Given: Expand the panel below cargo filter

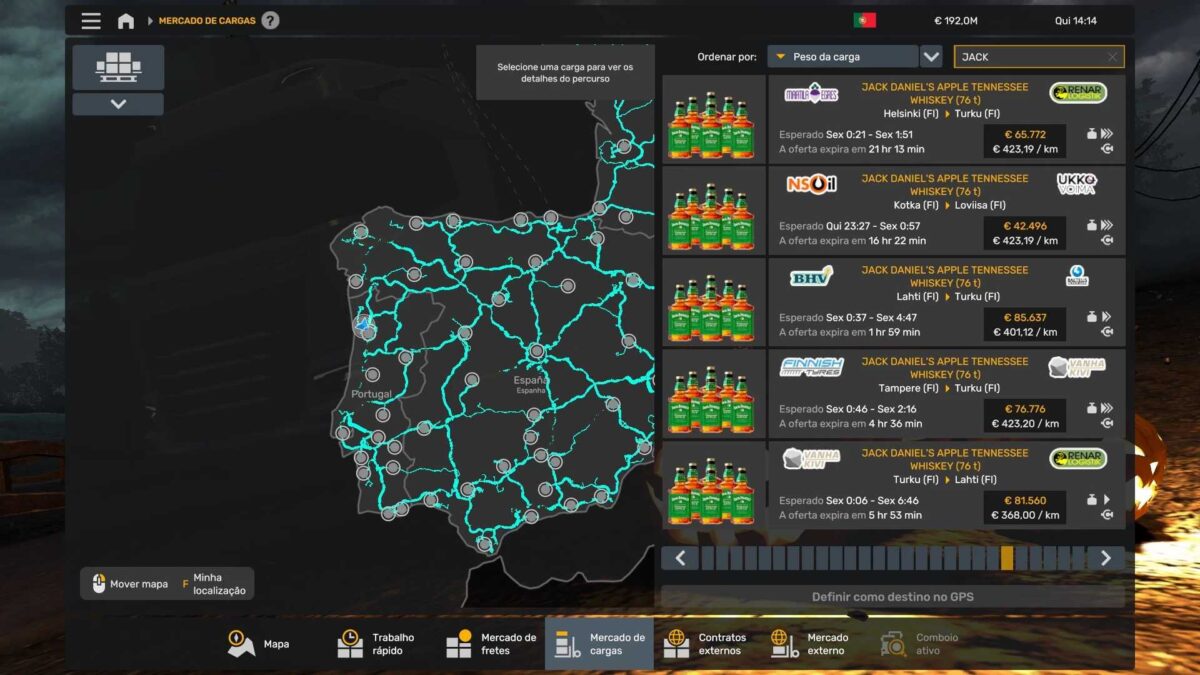Looking at the screenshot, I should (x=118, y=104).
